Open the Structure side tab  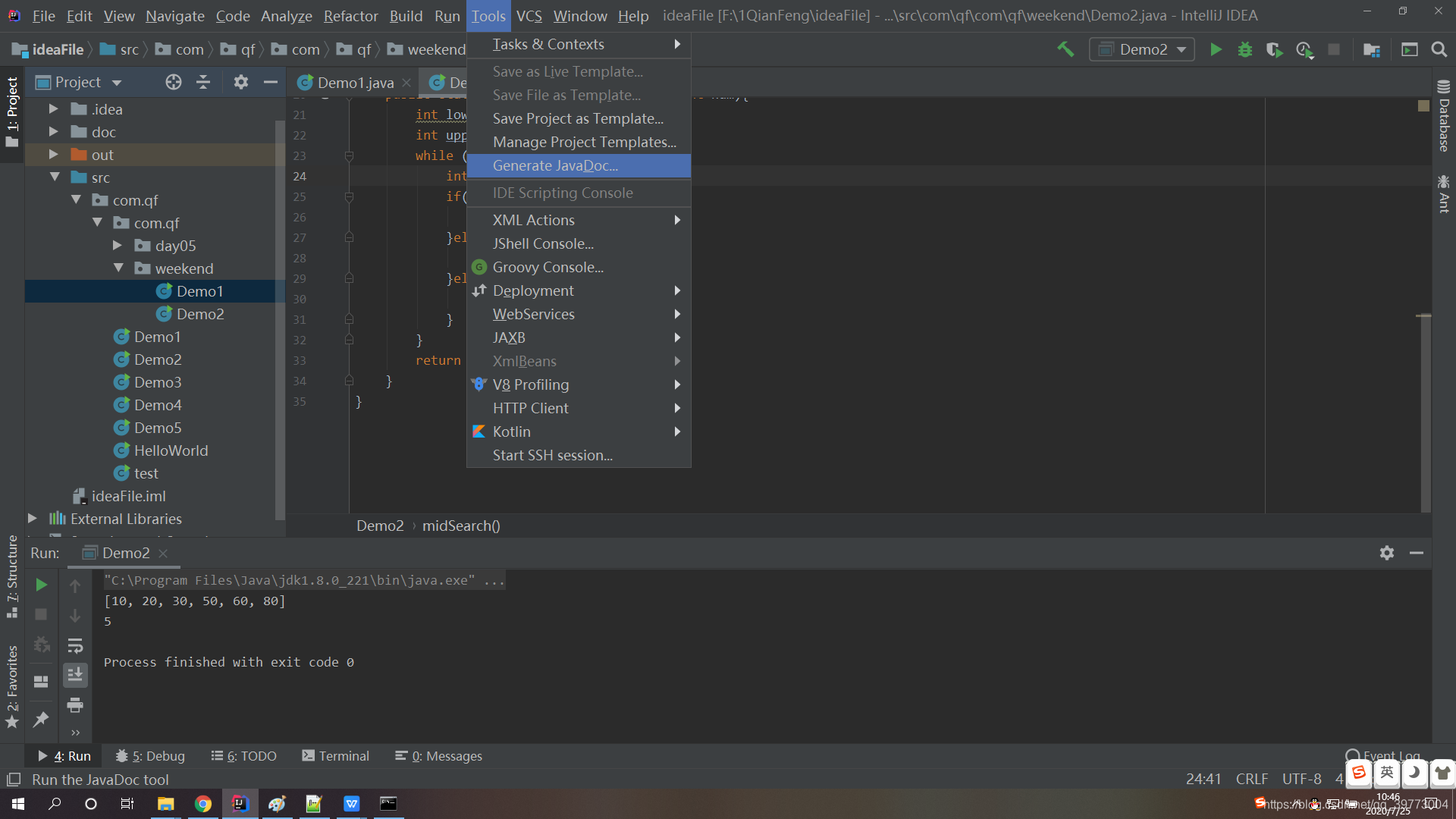[x=12, y=576]
